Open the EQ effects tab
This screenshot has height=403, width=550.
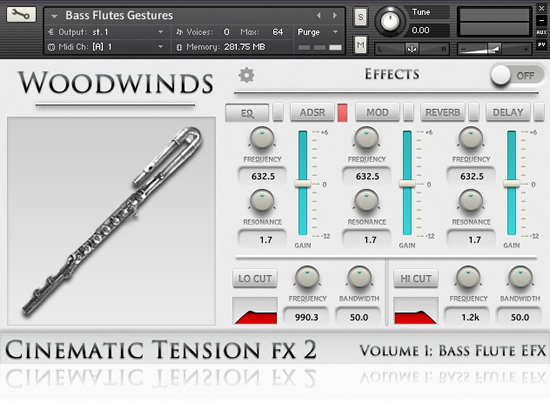(247, 113)
